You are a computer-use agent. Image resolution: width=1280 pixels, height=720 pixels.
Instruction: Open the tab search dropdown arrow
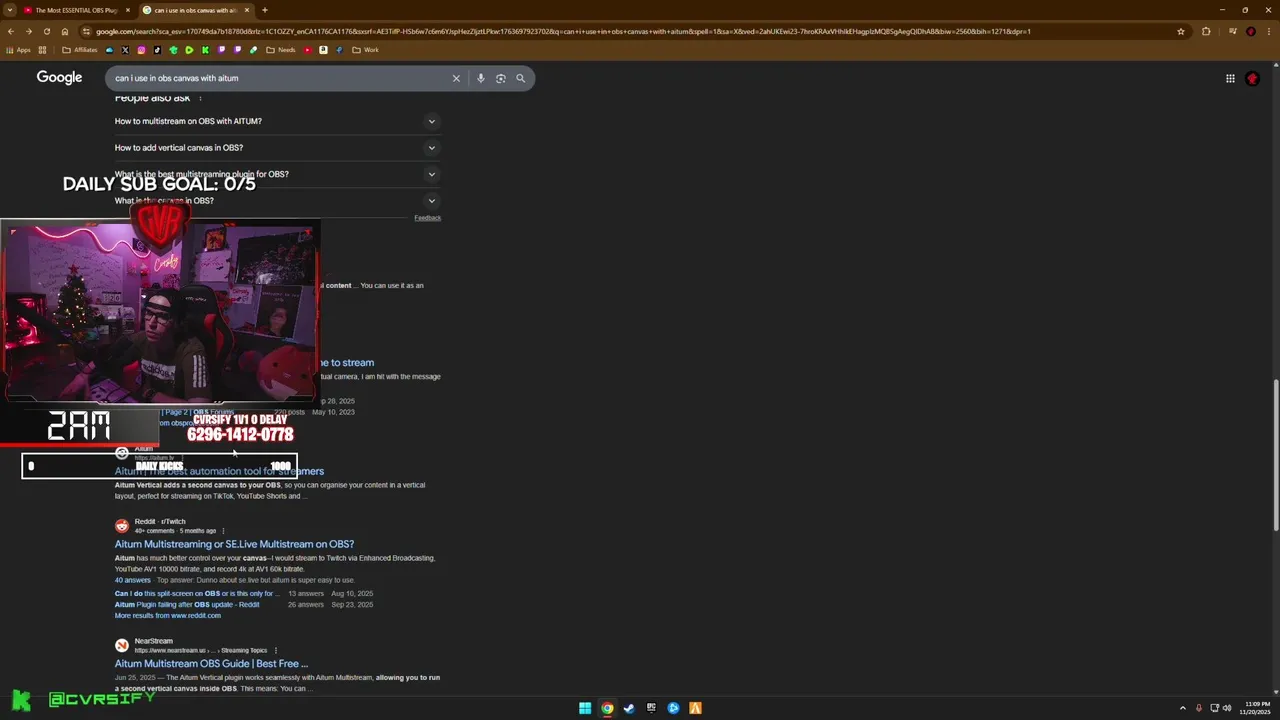(x=10, y=10)
